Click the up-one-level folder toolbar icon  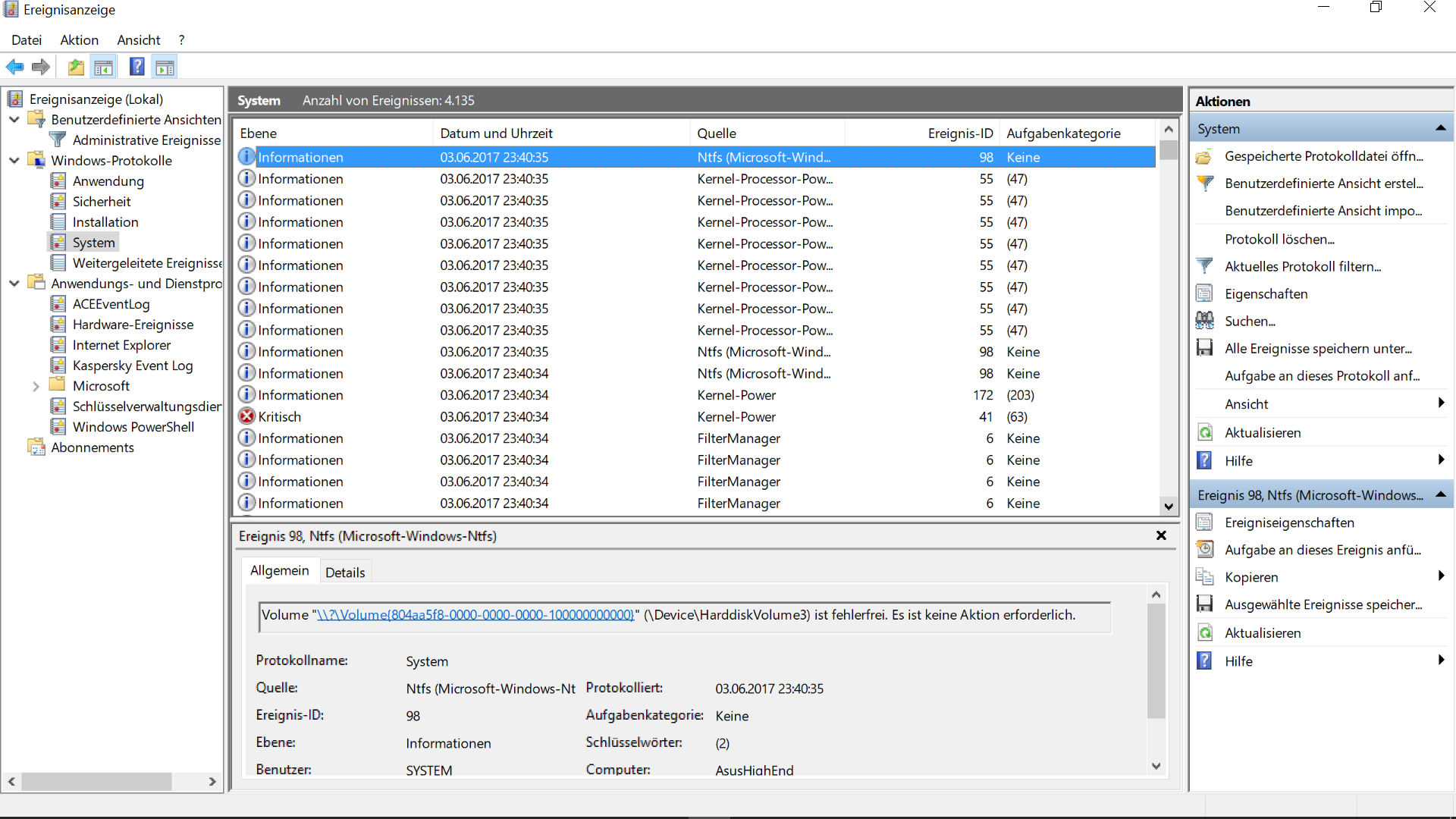pos(76,67)
